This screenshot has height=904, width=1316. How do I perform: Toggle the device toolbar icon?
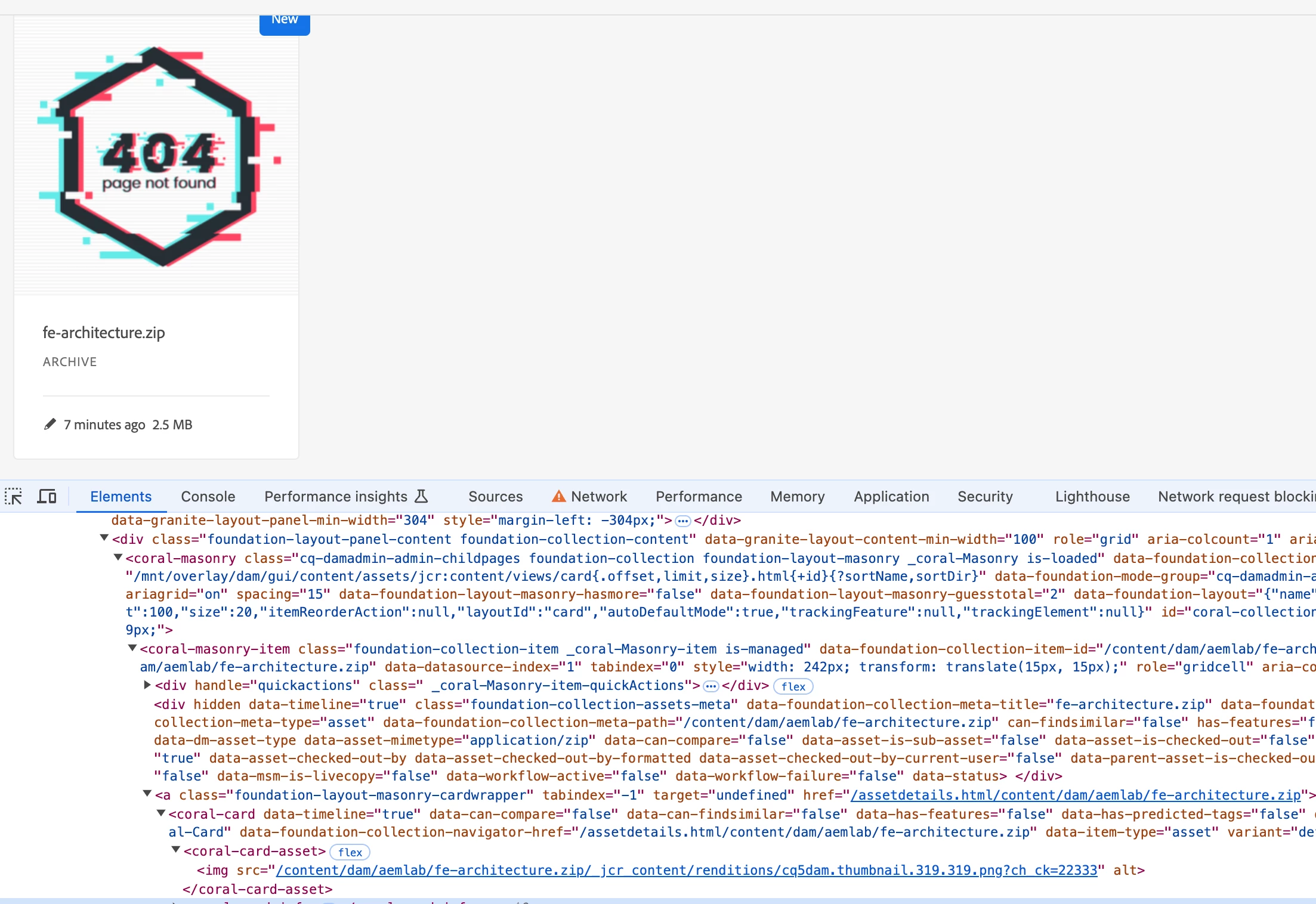coord(47,496)
